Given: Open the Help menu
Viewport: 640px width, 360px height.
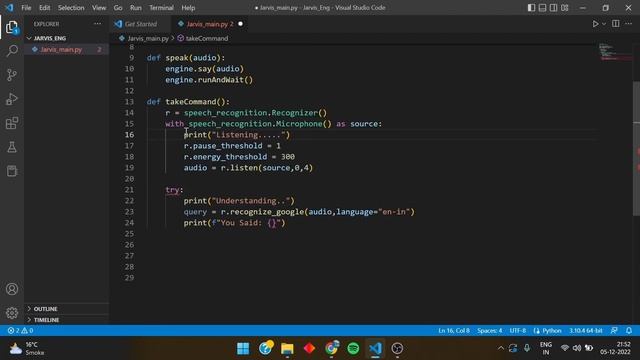Looking at the screenshot, I should pyautogui.click(x=188, y=8).
